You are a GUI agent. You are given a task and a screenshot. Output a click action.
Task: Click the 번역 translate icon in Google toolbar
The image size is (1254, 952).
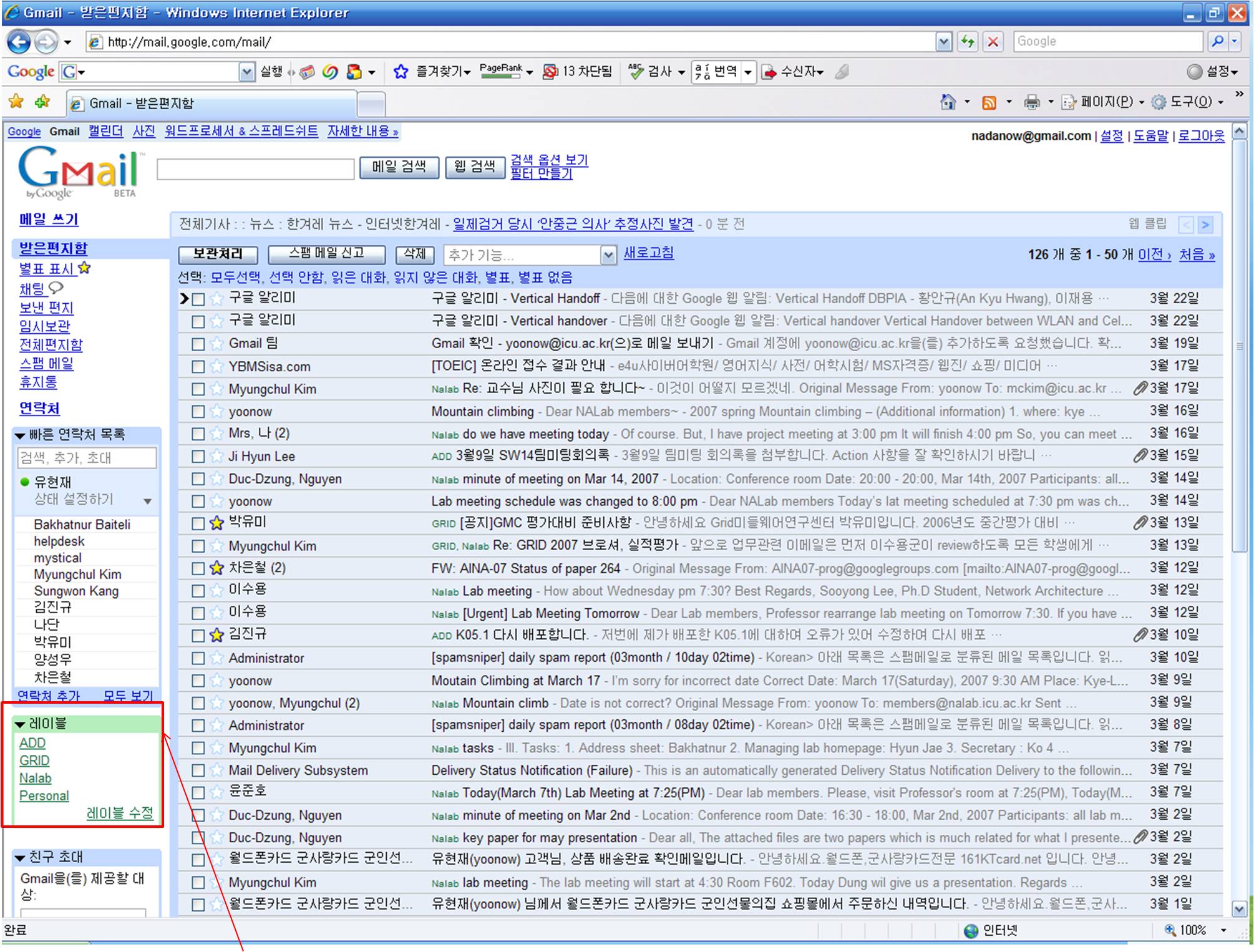pos(702,72)
